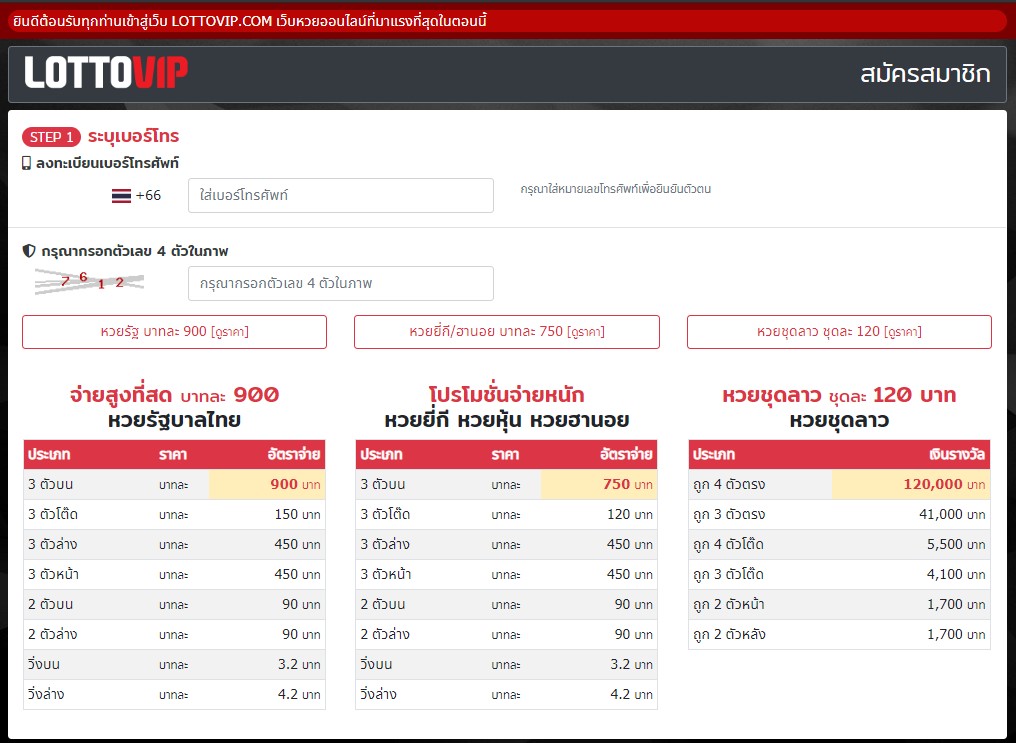Click the welcome announcement banner at top

coord(508,19)
